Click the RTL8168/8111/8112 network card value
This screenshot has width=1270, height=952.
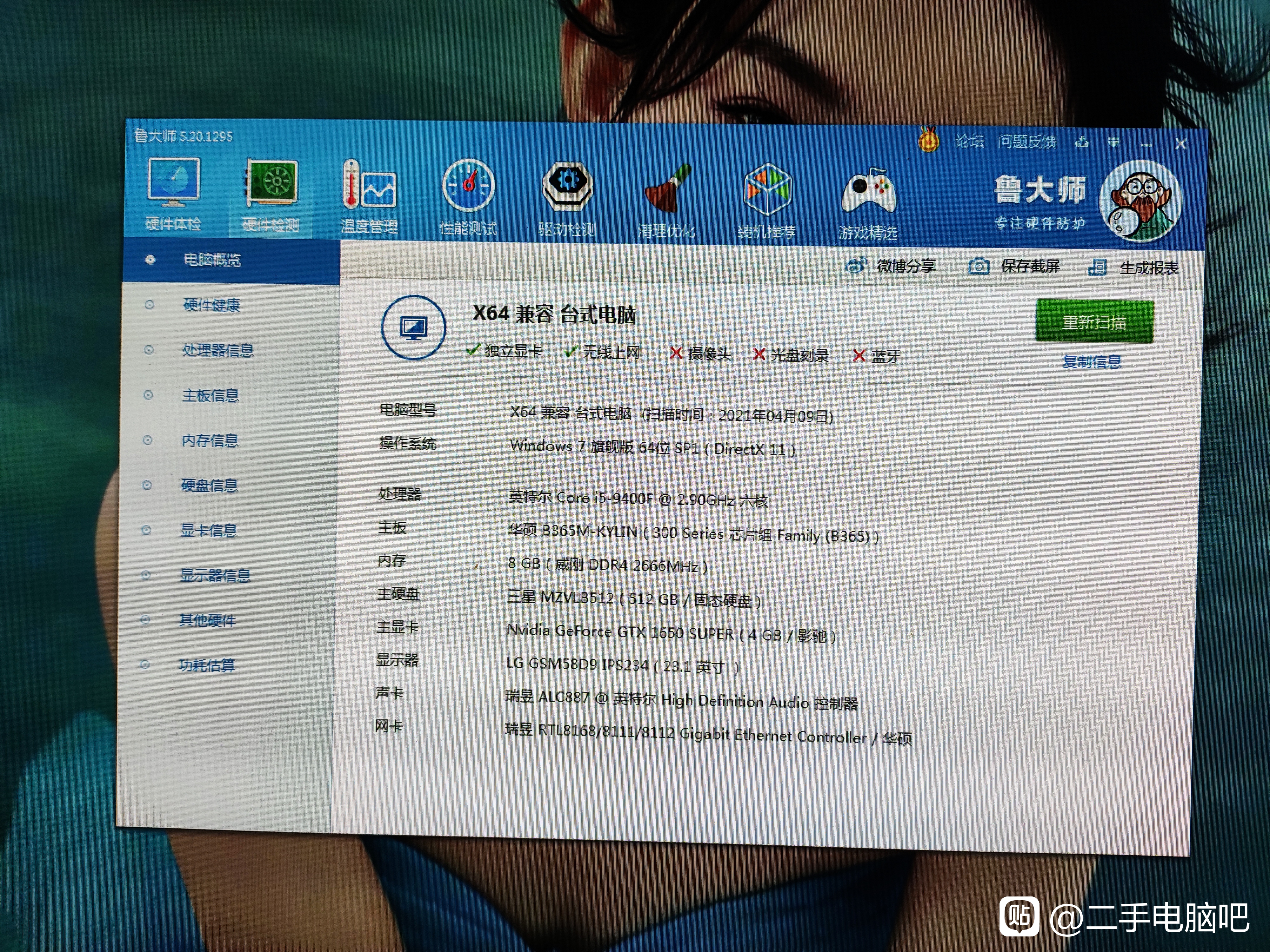coord(708,735)
